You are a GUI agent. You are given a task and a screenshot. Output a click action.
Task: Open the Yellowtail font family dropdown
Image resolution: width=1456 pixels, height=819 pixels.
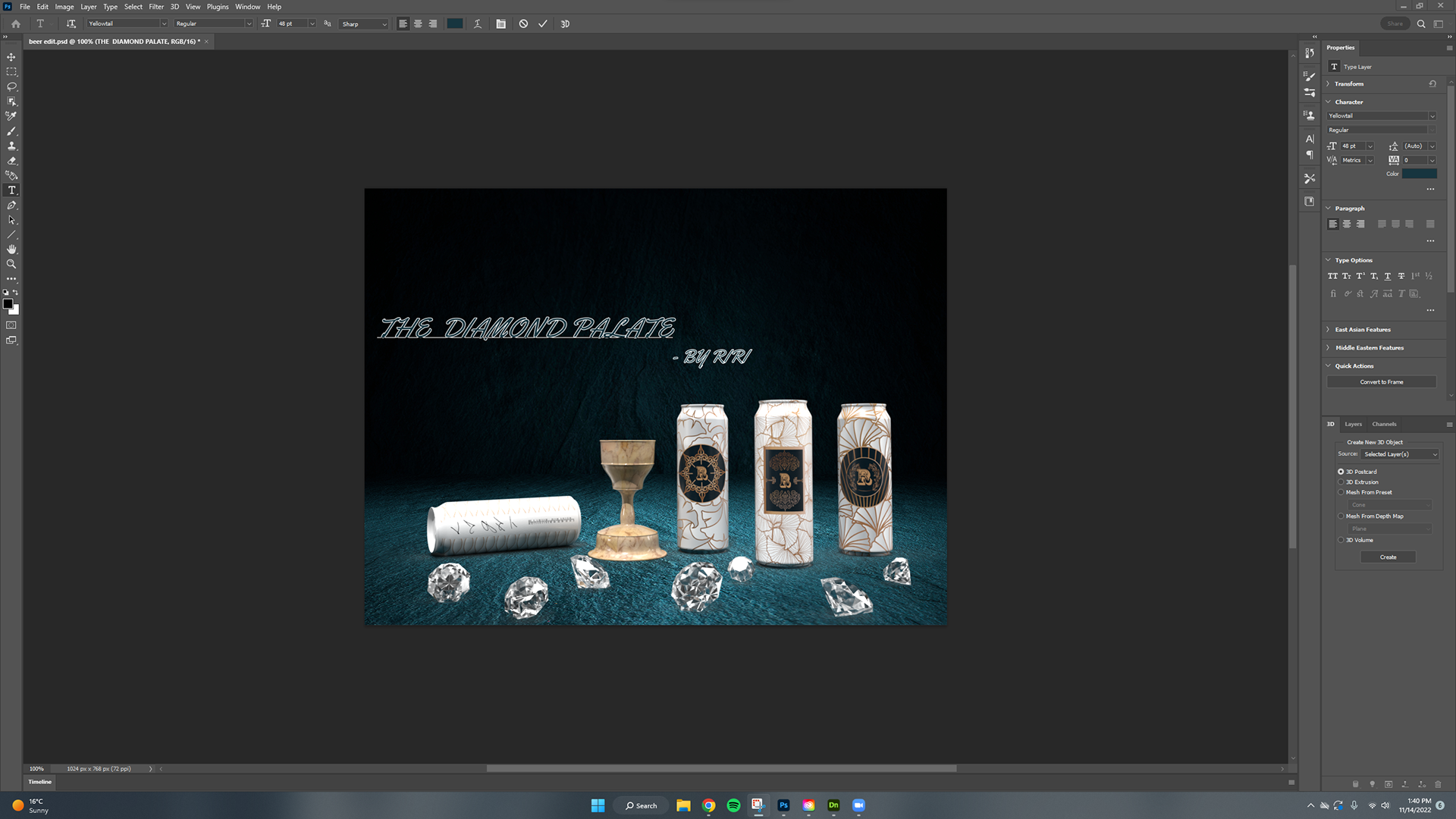tap(163, 24)
